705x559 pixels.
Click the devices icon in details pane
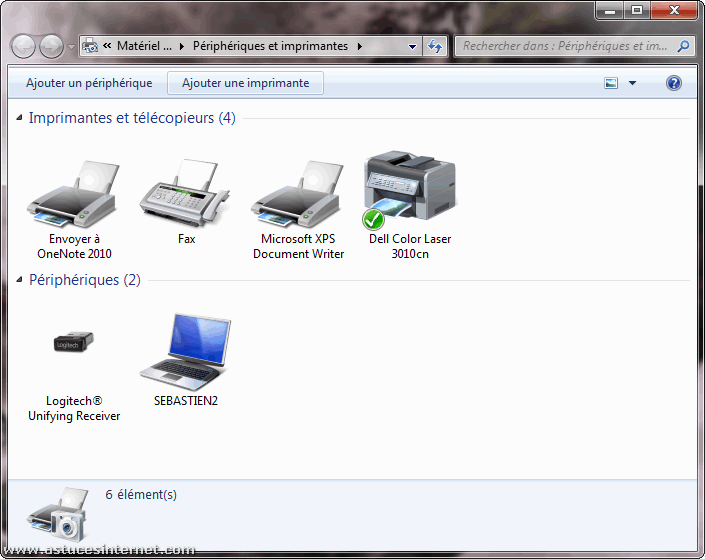(57, 514)
